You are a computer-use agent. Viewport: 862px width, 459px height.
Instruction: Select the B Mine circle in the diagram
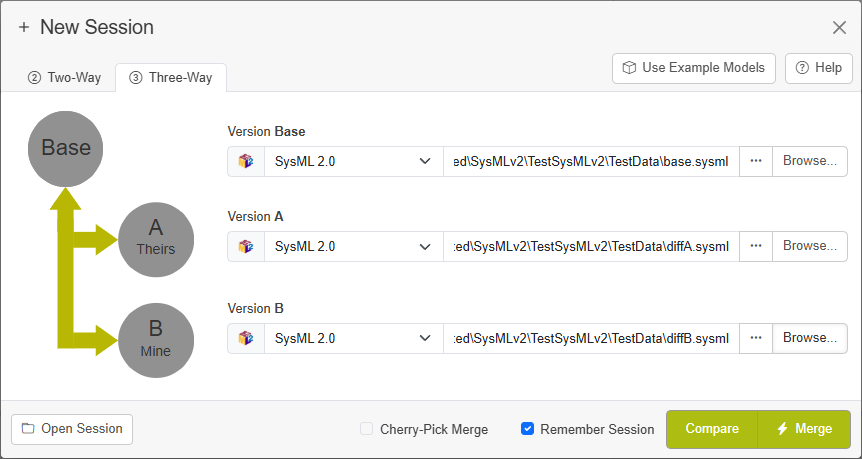click(156, 340)
